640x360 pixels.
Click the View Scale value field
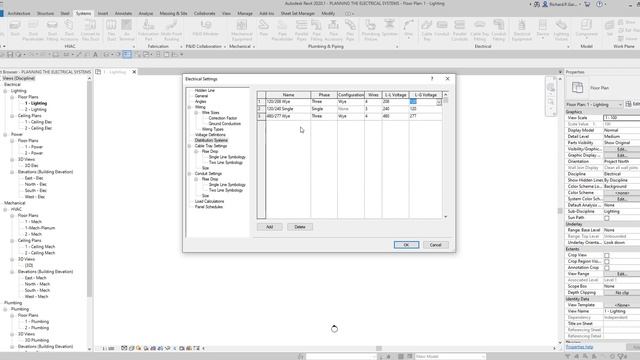pos(622,118)
